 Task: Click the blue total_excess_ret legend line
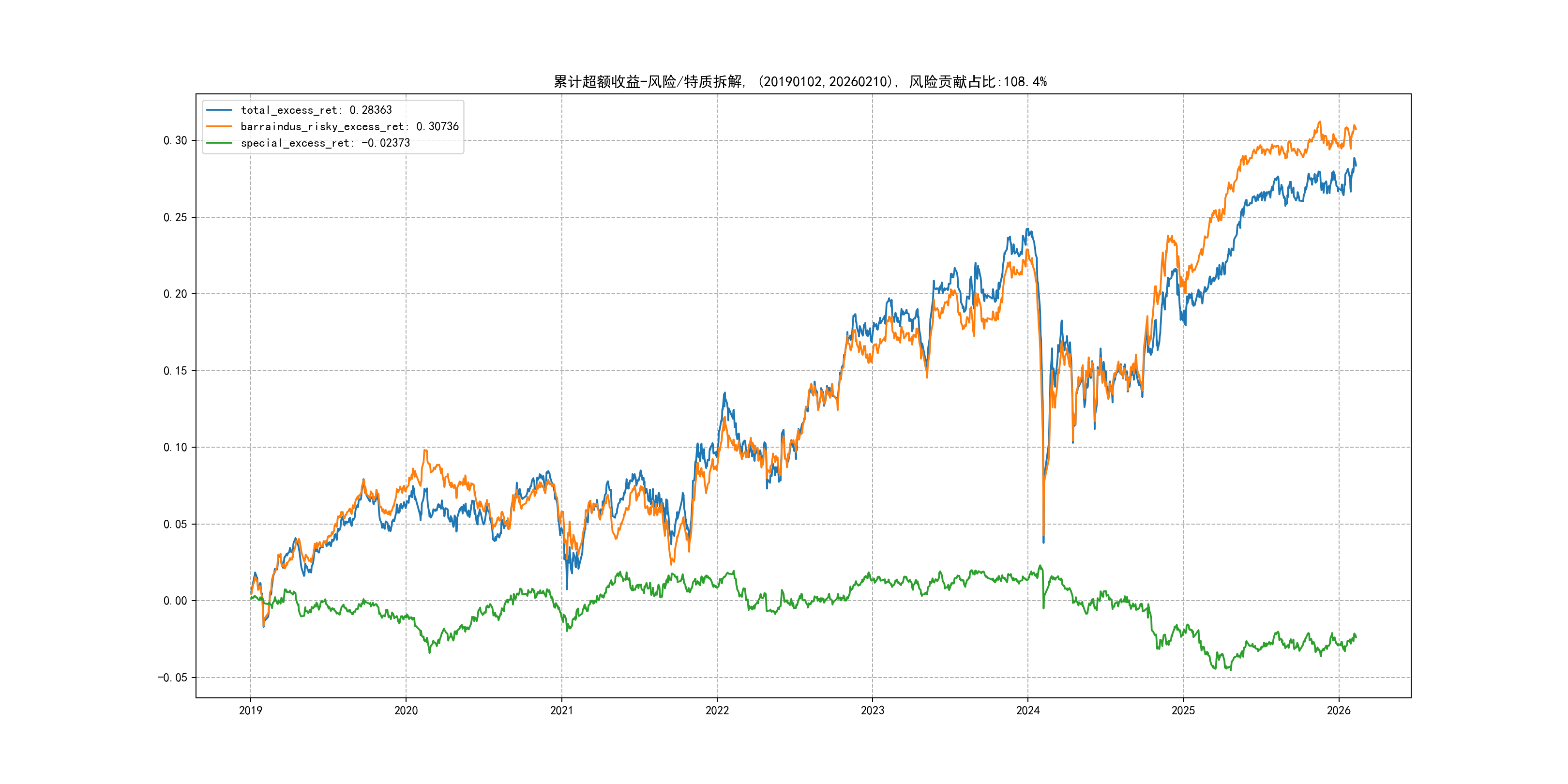coord(219,110)
